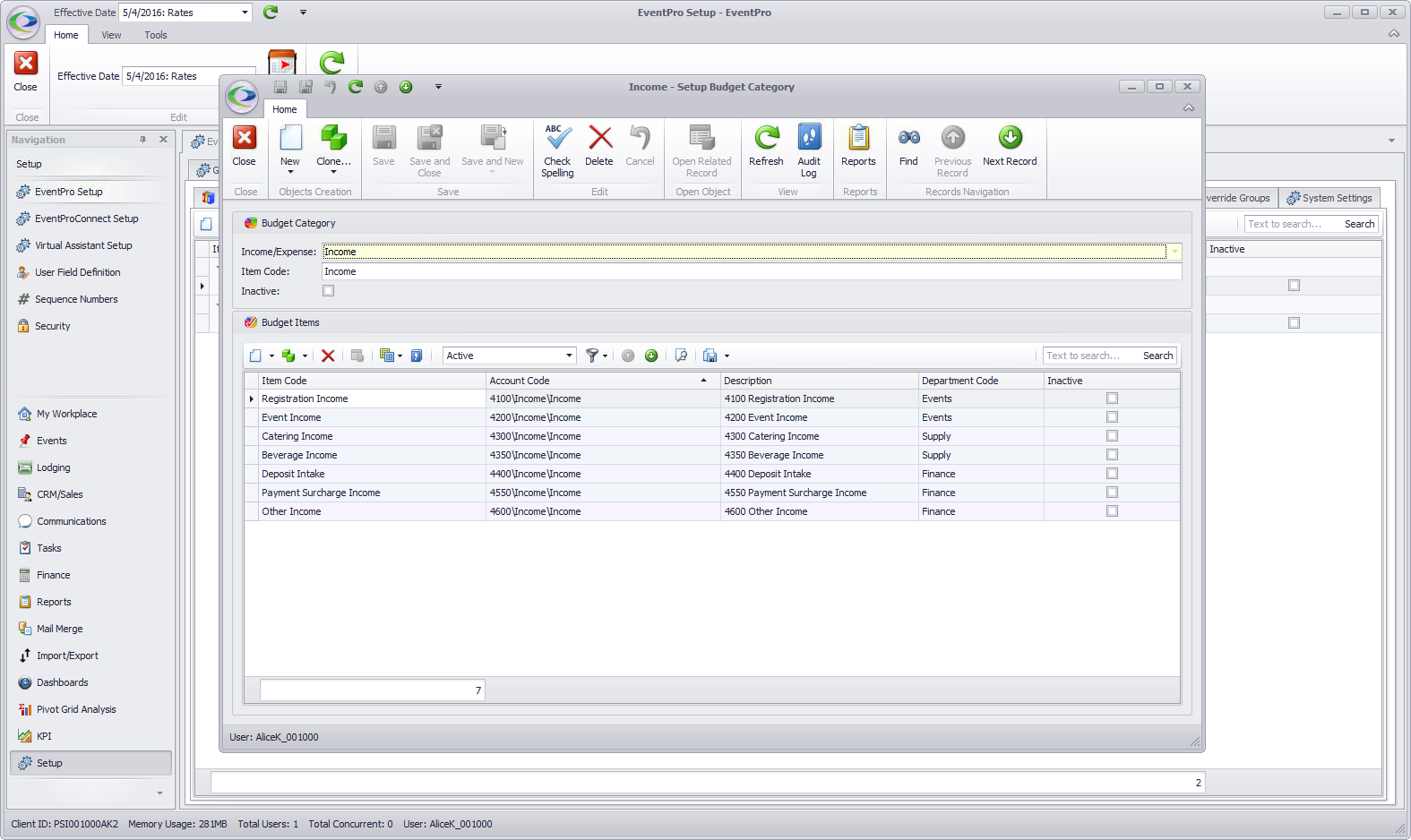
Task: Select Home tab in main window
Action: pos(66,35)
